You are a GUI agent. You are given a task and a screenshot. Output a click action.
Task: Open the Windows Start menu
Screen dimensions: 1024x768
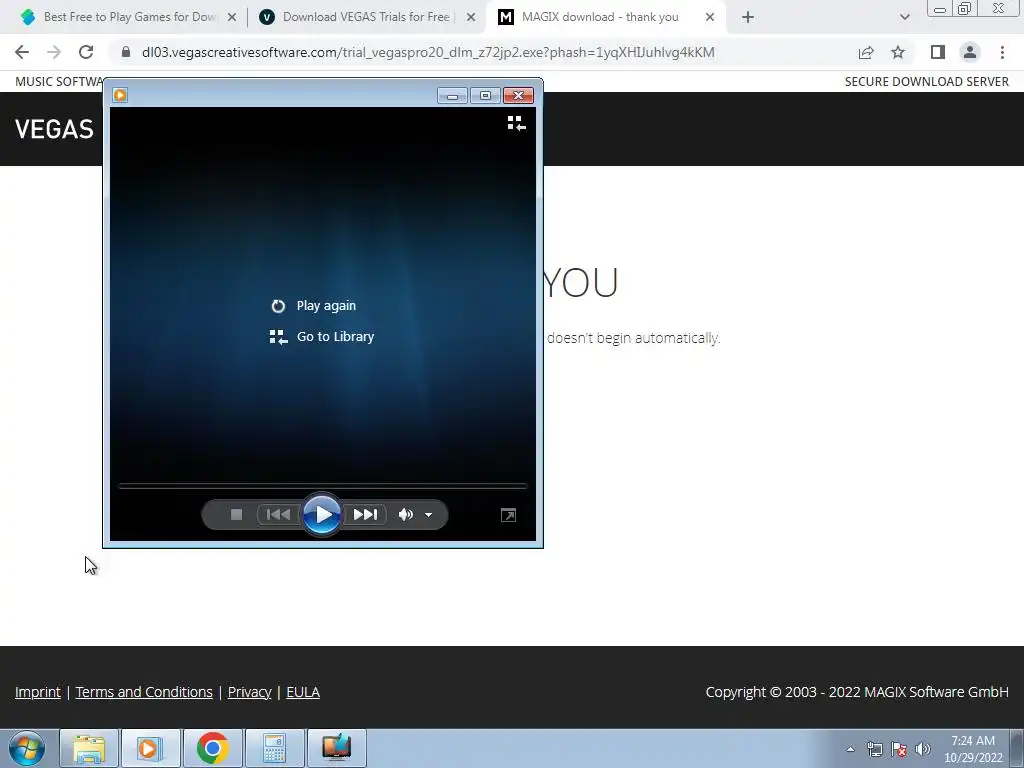[27, 748]
